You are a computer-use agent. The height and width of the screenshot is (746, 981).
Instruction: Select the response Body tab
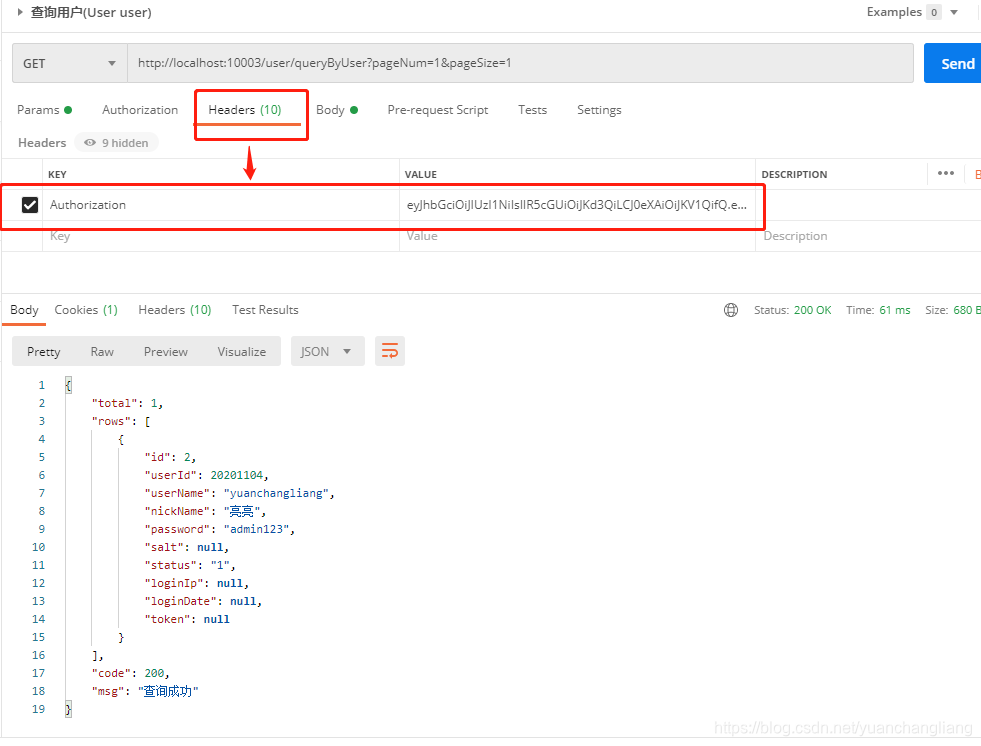pos(24,310)
